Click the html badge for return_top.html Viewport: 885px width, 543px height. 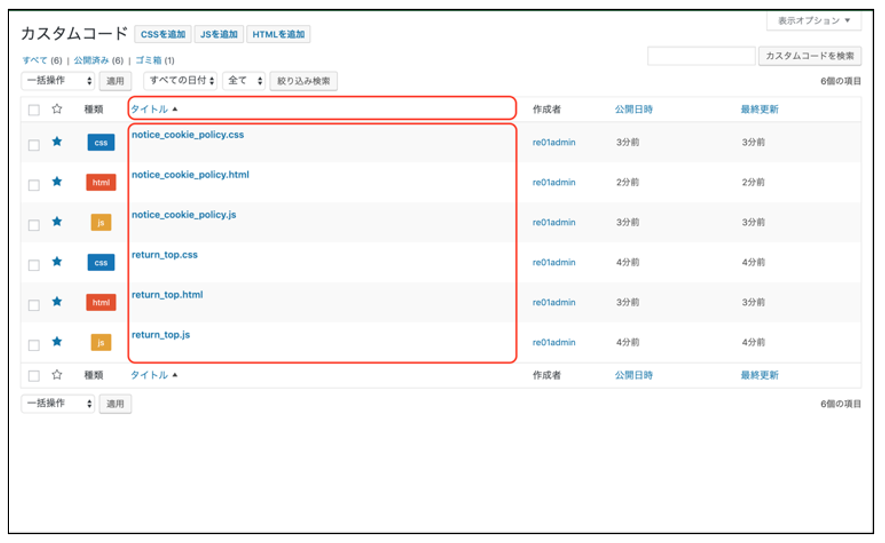click(101, 302)
